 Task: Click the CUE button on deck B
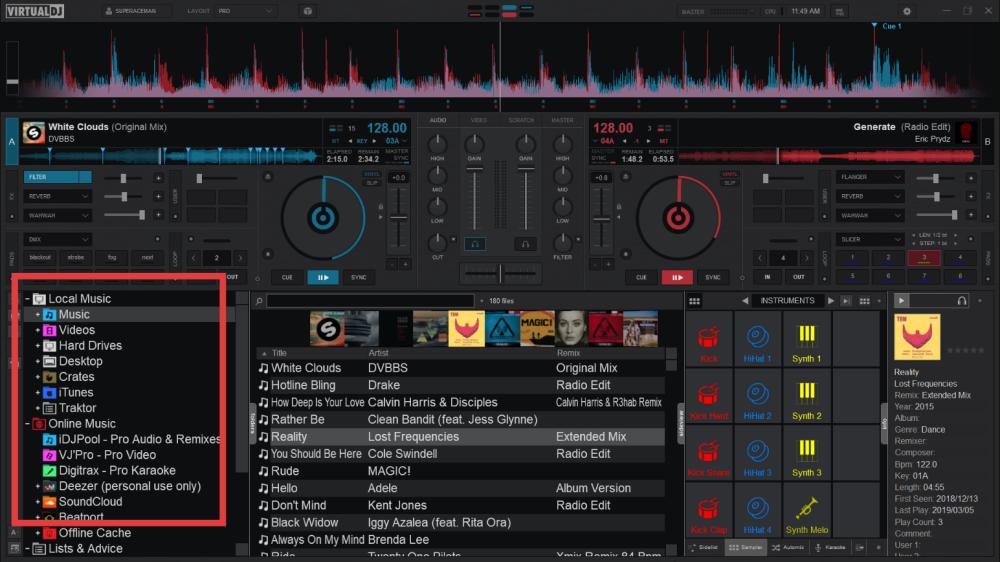tap(641, 277)
